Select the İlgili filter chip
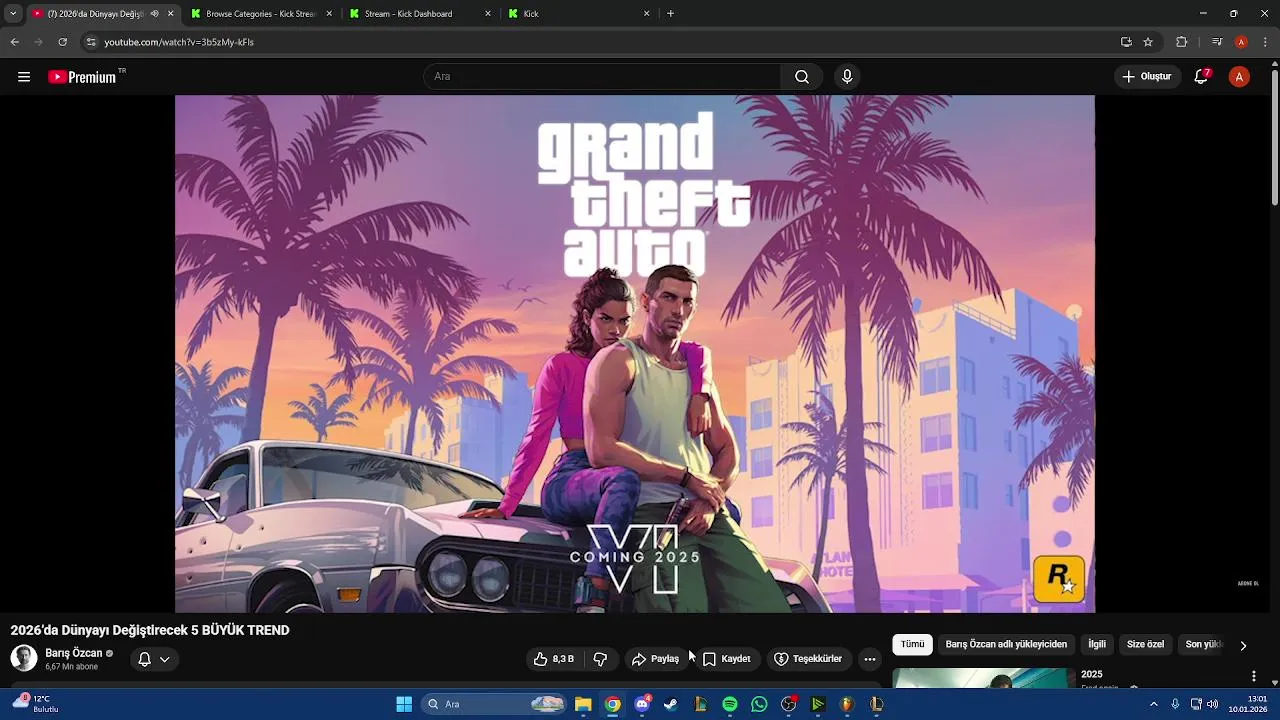Screen dimensions: 1280x720 click(x=1097, y=645)
